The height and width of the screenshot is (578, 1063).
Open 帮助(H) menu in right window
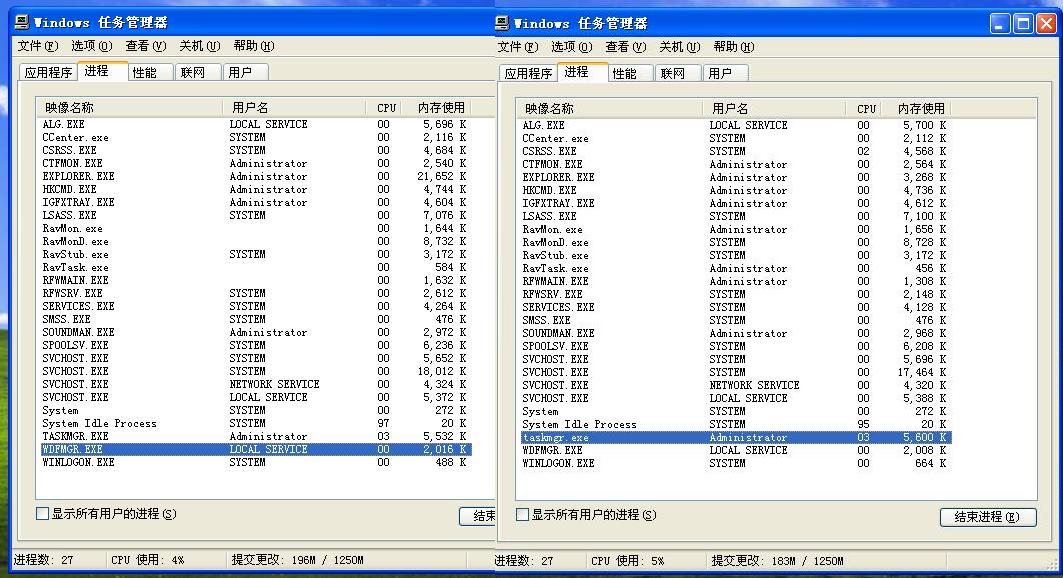(x=734, y=47)
